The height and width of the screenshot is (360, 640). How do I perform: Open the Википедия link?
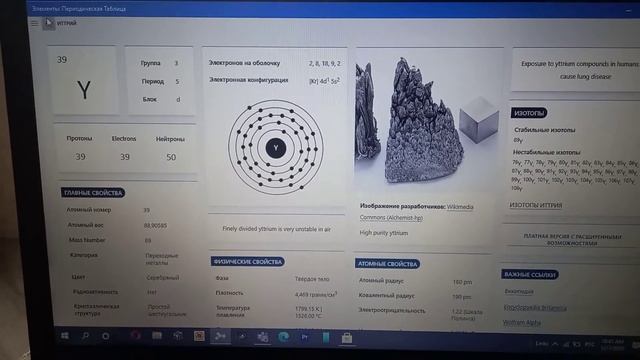coord(519,291)
